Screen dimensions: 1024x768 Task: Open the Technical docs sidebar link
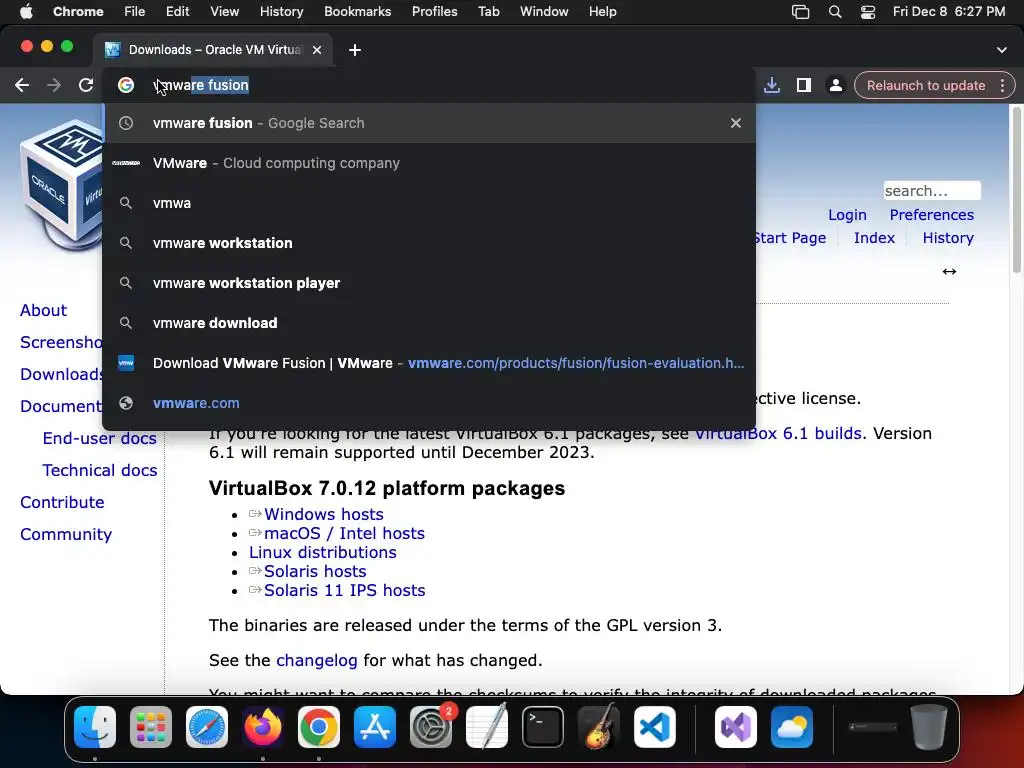[x=99, y=470]
